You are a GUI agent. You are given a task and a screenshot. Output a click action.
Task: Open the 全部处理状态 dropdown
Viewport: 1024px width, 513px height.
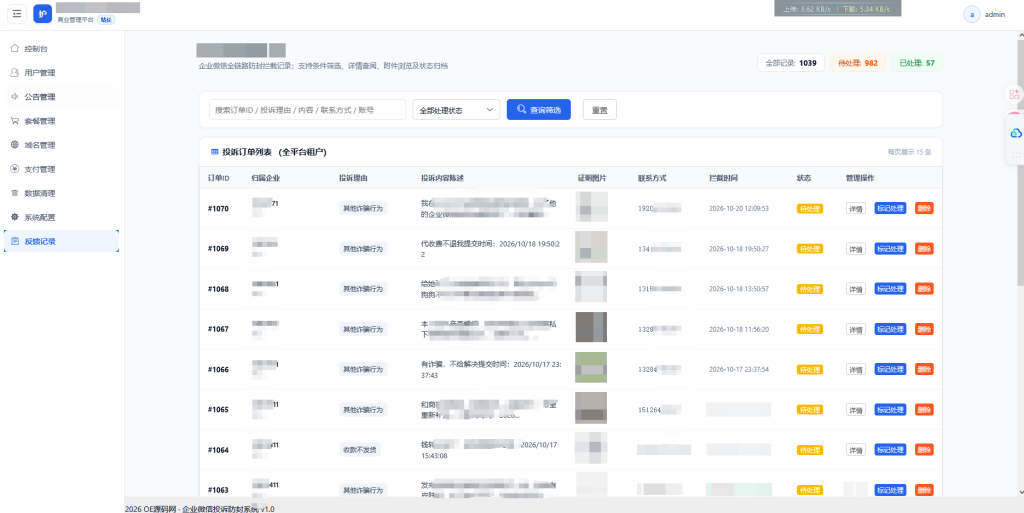tap(456, 110)
